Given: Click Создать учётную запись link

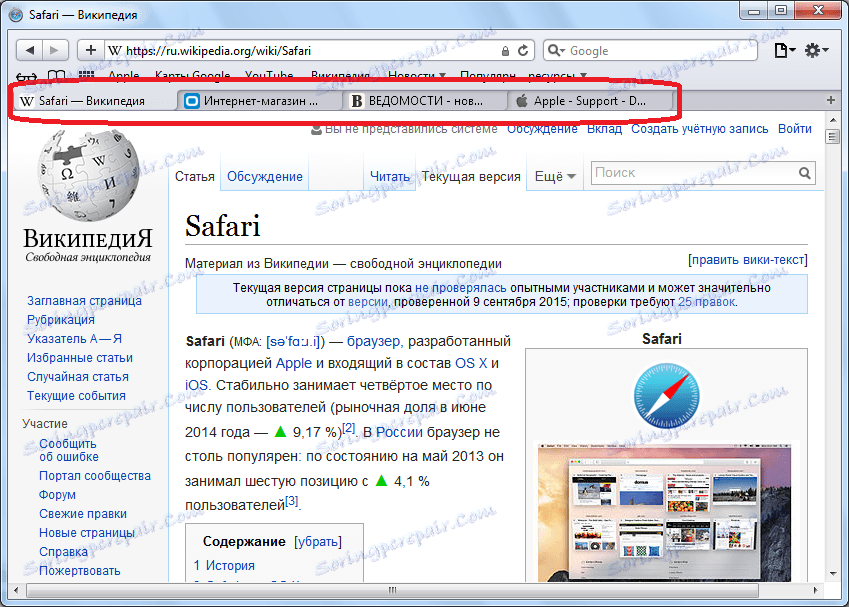Looking at the screenshot, I should pyautogui.click(x=700, y=129).
